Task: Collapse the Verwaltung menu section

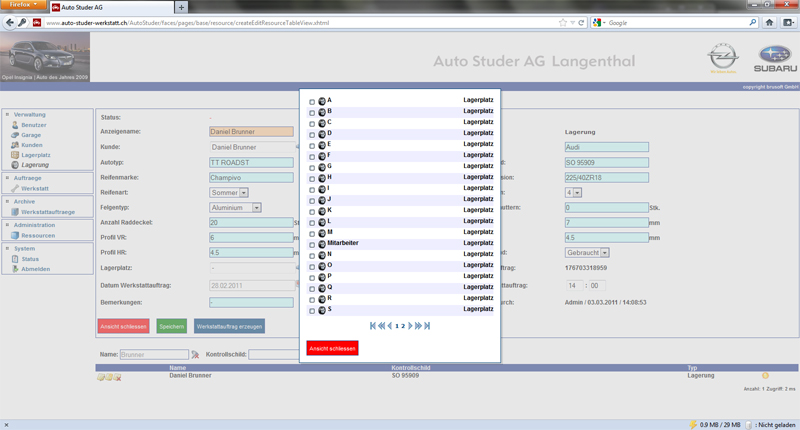Action: coord(7,114)
